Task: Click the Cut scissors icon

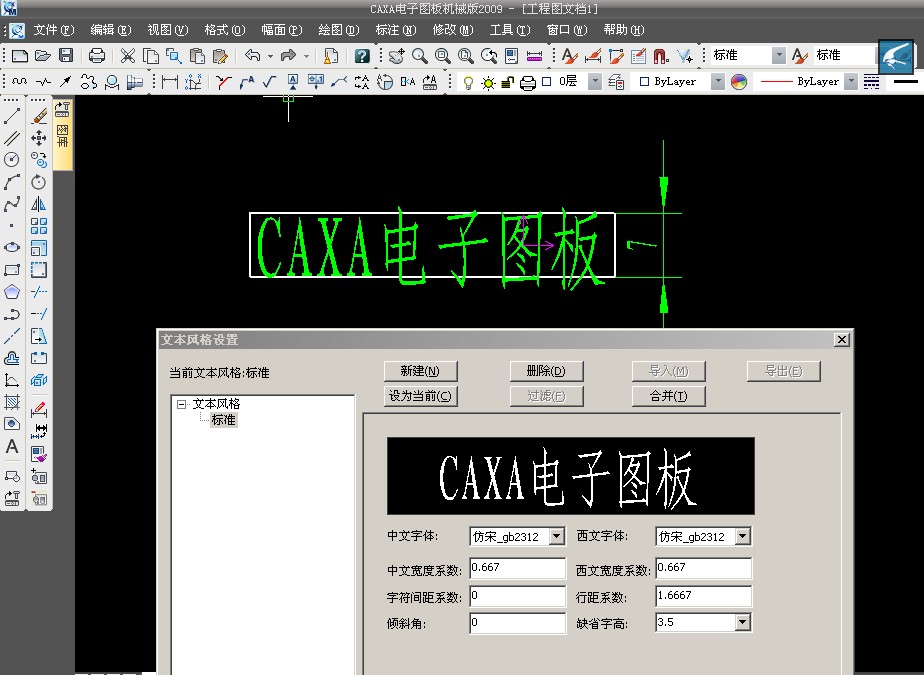Action: tap(127, 55)
